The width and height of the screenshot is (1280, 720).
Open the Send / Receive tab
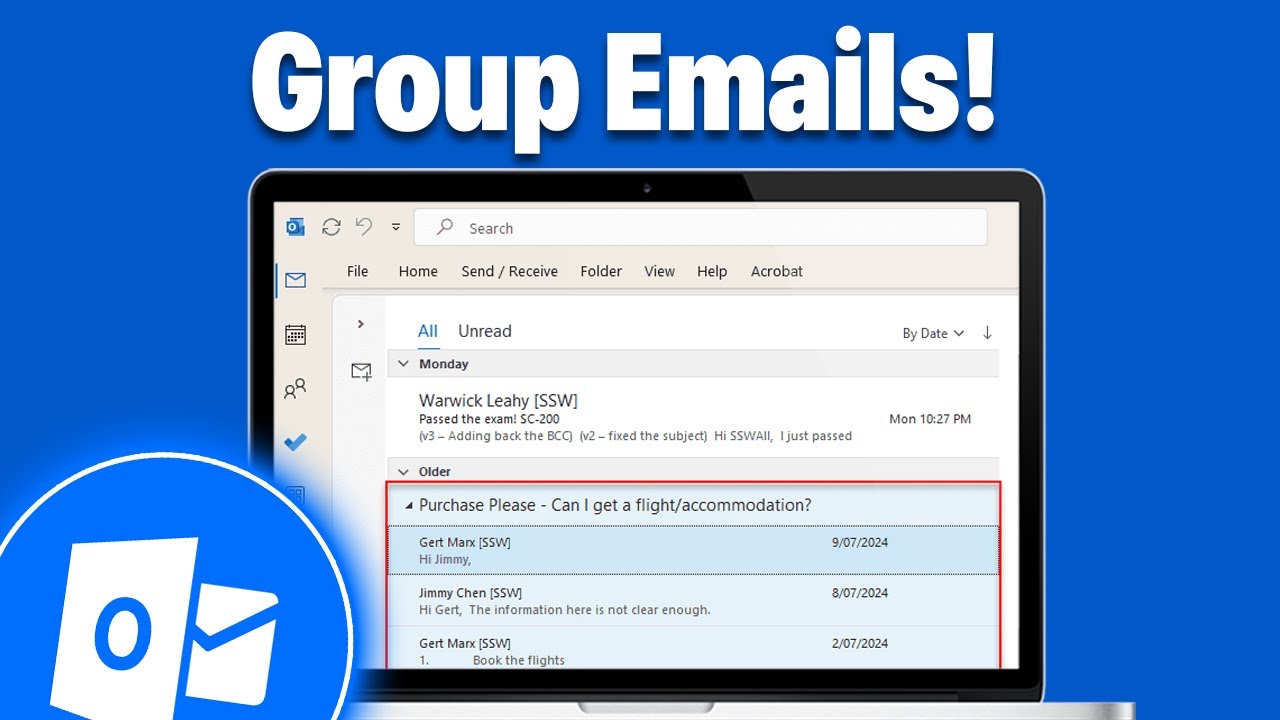tap(510, 271)
